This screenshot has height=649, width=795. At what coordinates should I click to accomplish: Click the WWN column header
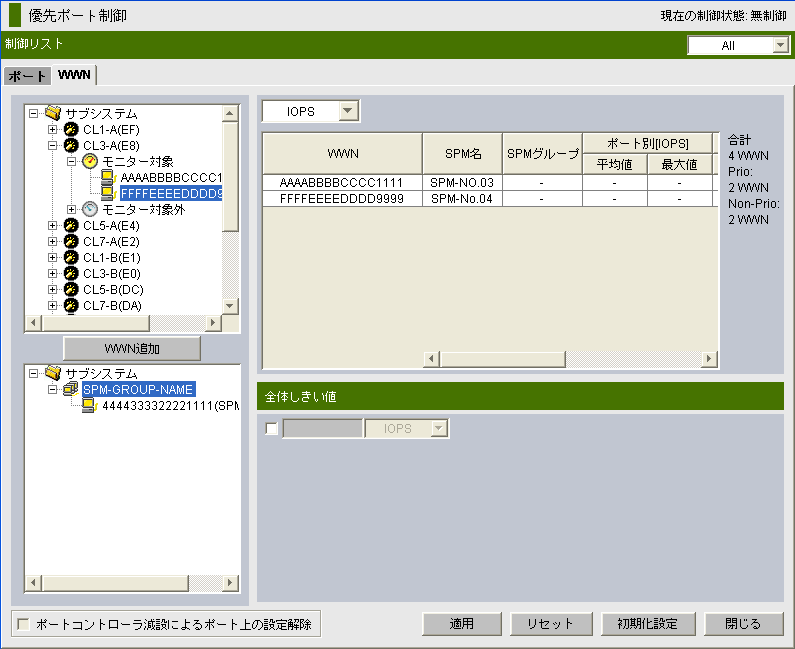[x=343, y=154]
